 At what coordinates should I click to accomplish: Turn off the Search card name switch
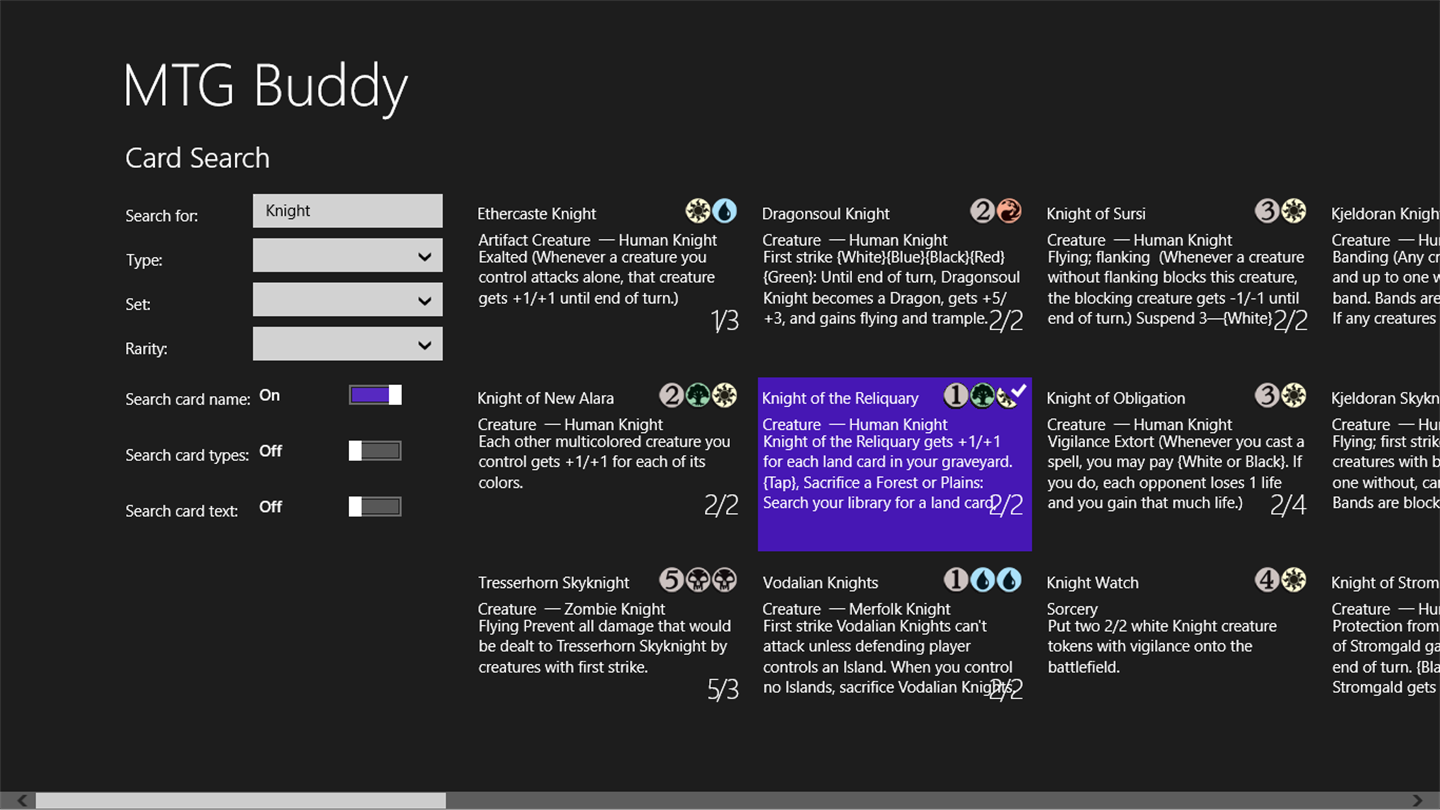click(375, 395)
